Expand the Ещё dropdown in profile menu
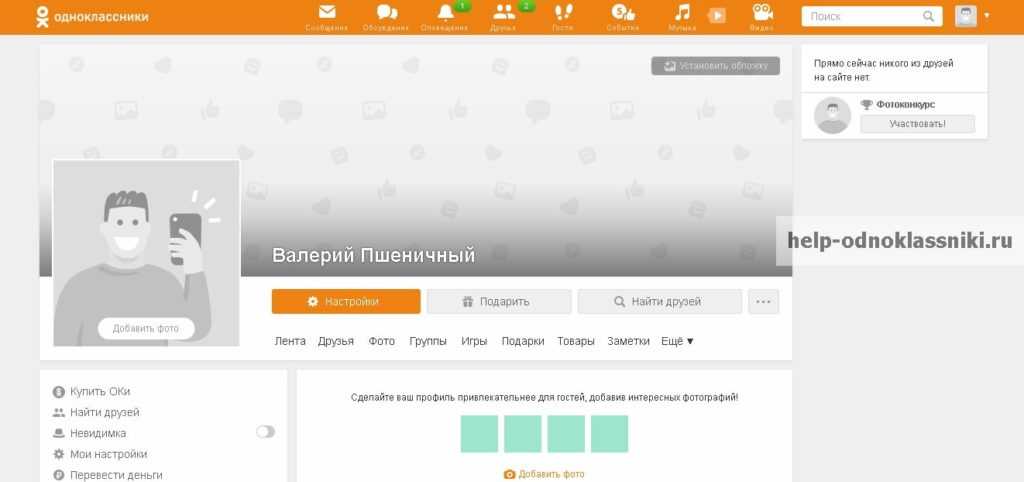The width and height of the screenshot is (1024, 482). pyautogui.click(x=677, y=341)
